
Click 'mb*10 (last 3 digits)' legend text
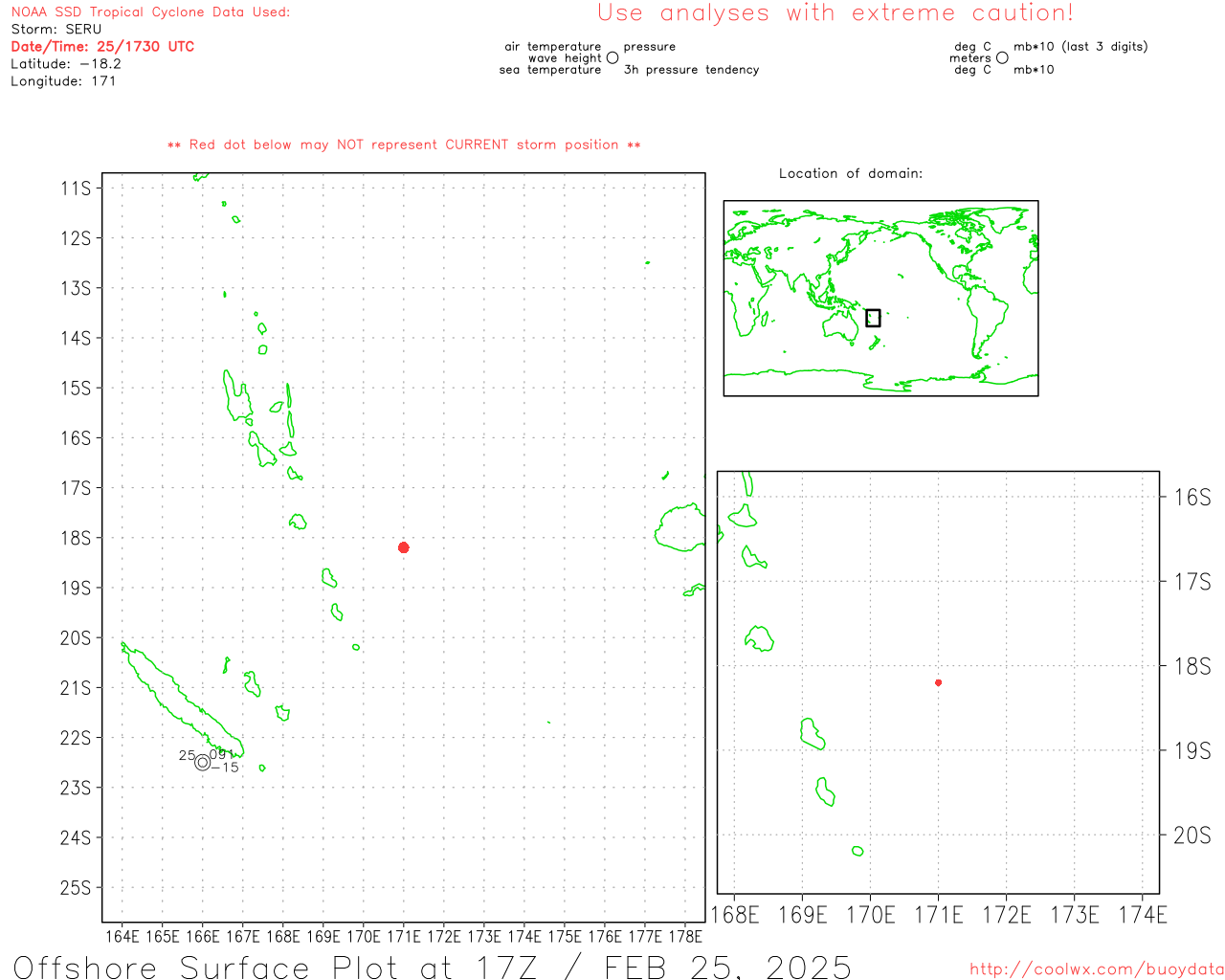1080,47
